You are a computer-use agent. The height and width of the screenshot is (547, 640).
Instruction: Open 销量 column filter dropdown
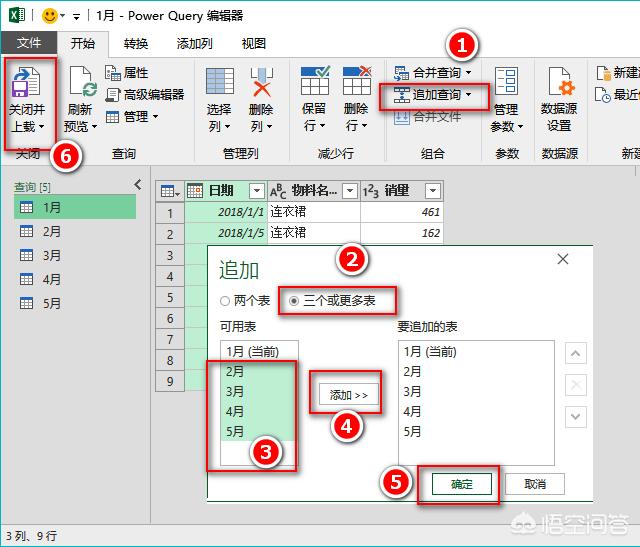433,191
